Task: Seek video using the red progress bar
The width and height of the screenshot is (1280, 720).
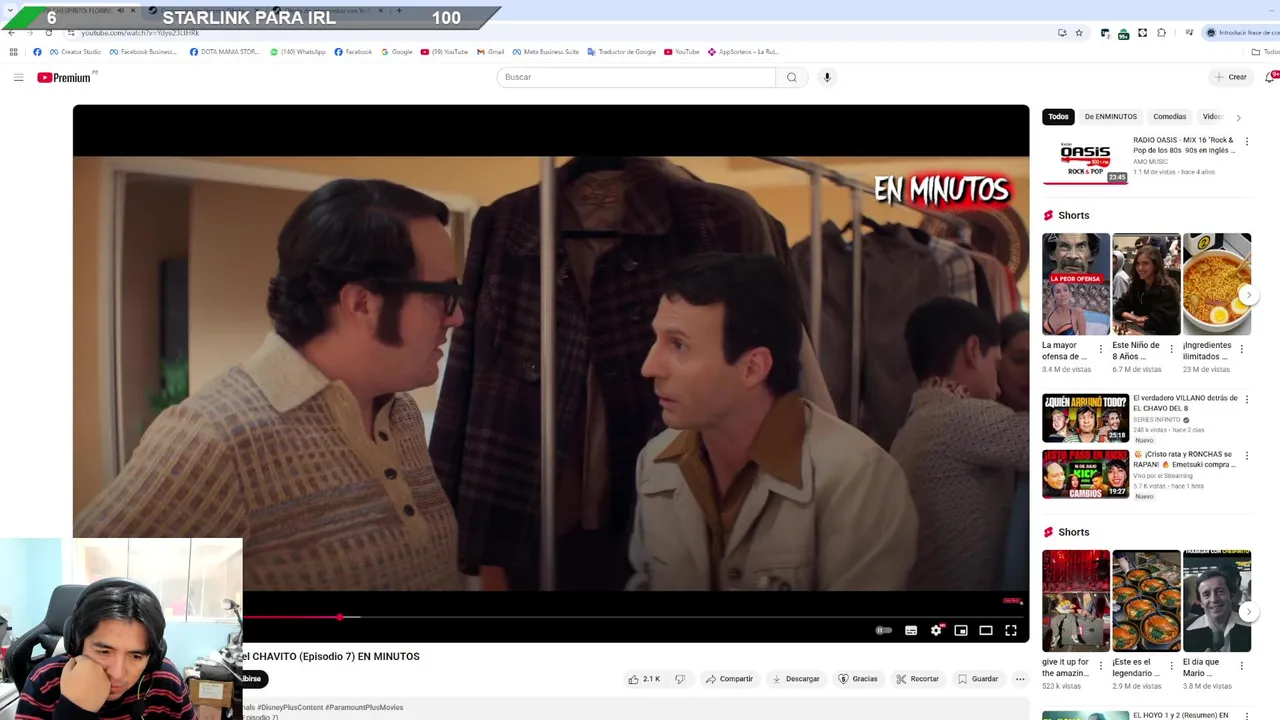Action: coord(633,617)
